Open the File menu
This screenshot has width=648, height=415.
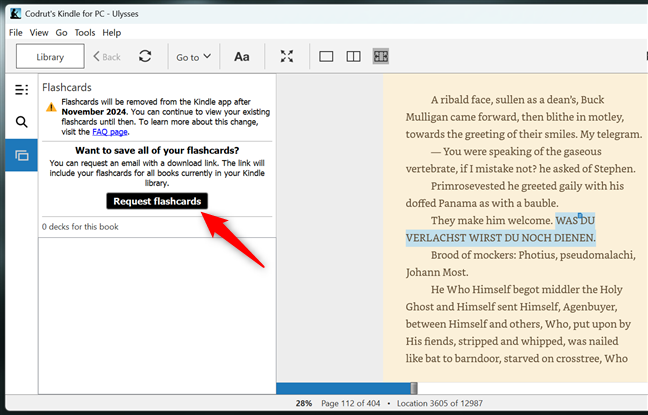(16, 33)
